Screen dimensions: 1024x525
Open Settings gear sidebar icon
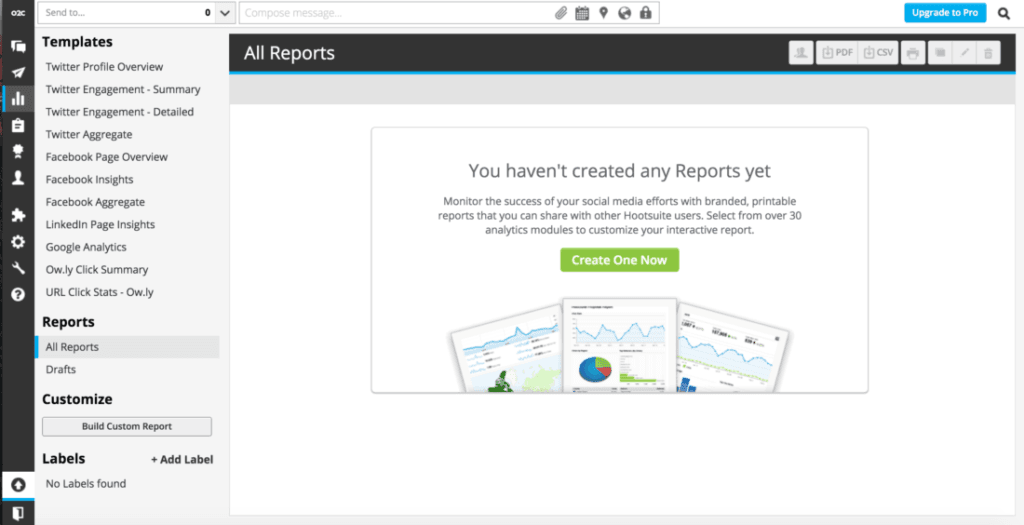pyautogui.click(x=18, y=242)
